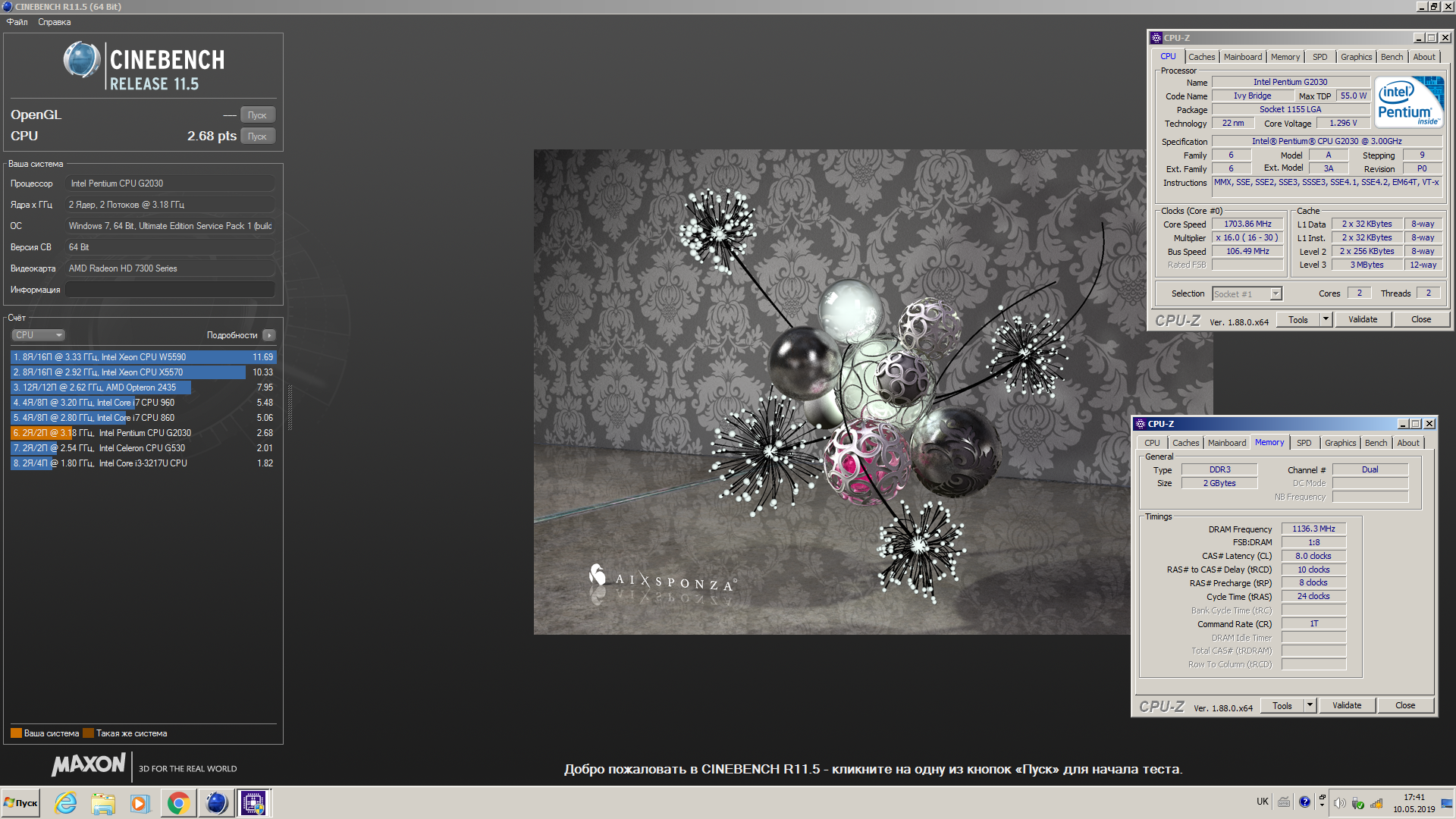Open Internet Explorer from the taskbar
Screen dimensions: 1456x819
pyautogui.click(x=66, y=802)
